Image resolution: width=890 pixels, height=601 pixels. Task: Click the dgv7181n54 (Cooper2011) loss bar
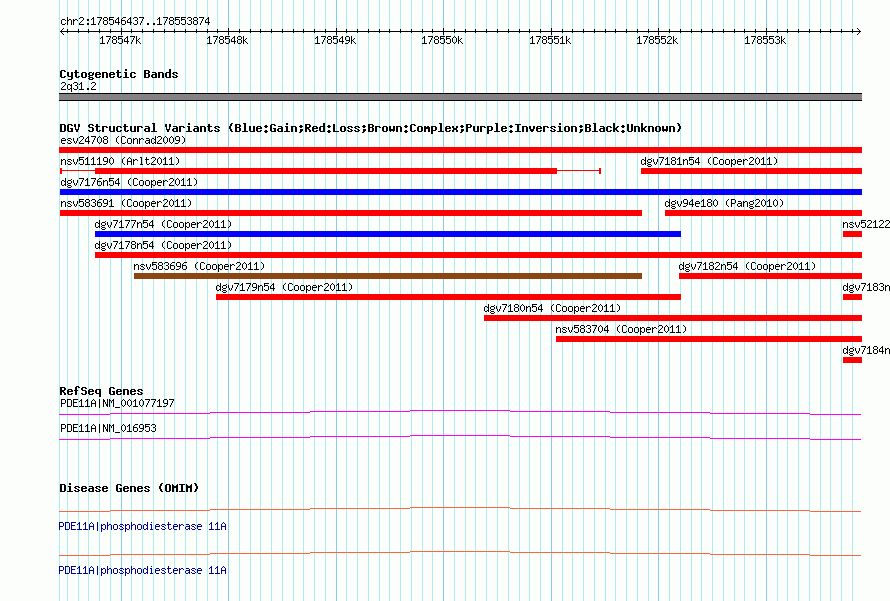pos(752,171)
